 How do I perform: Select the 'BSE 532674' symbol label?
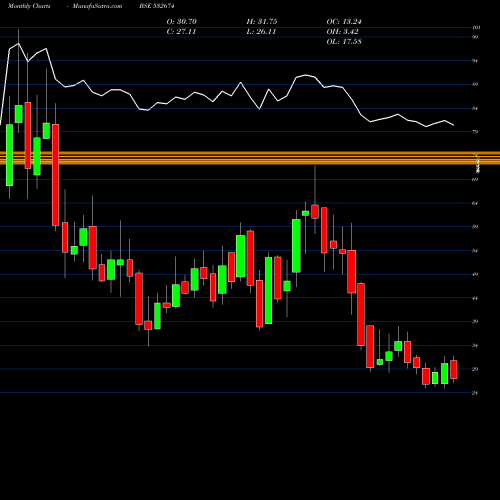(x=157, y=6)
